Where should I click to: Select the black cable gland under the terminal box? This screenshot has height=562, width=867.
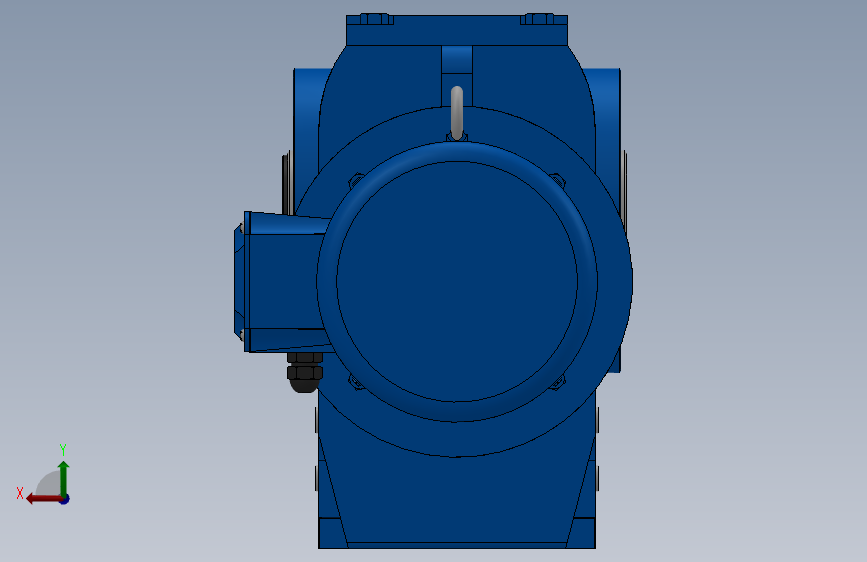tap(304, 372)
